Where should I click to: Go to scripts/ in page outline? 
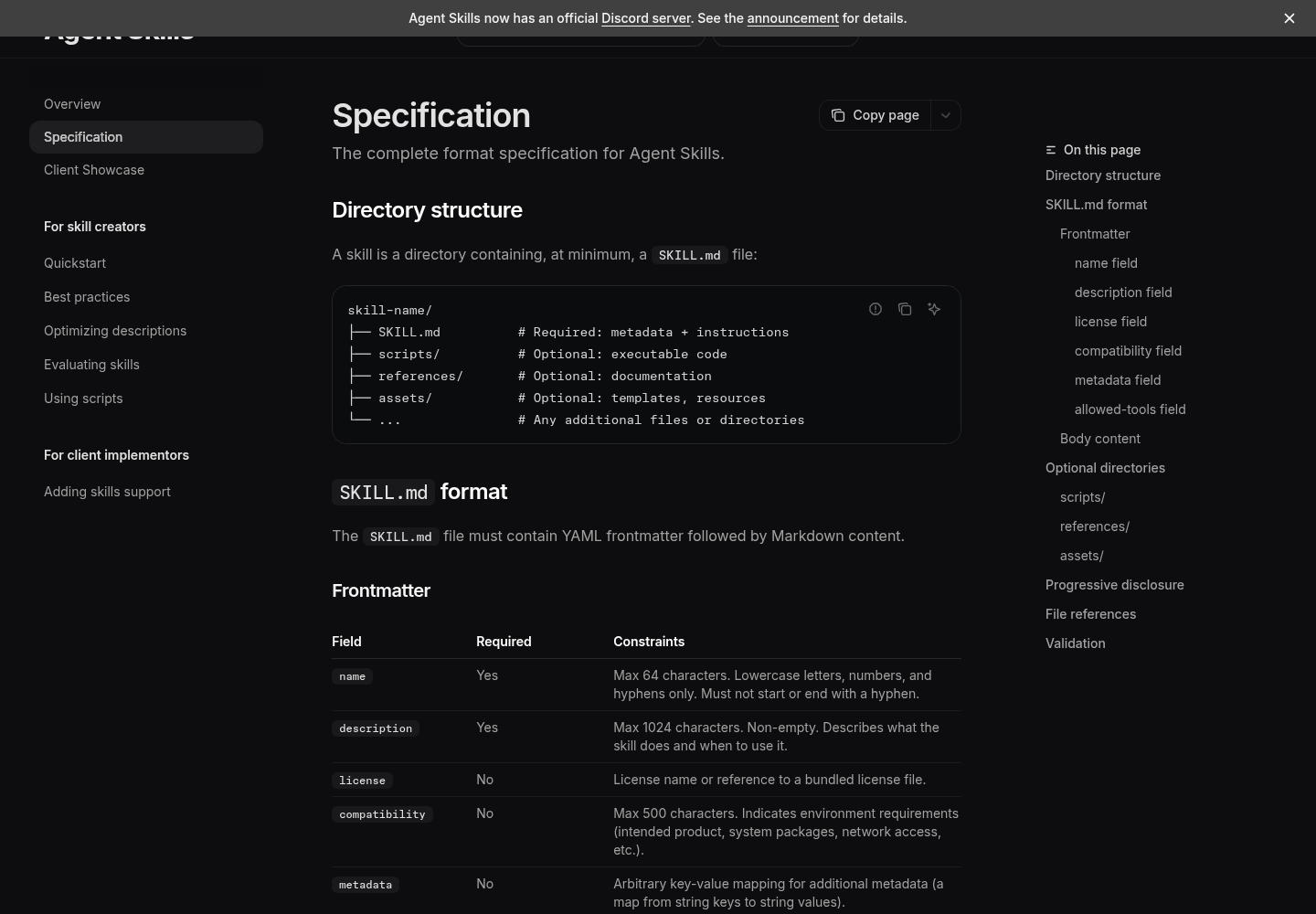point(1082,497)
